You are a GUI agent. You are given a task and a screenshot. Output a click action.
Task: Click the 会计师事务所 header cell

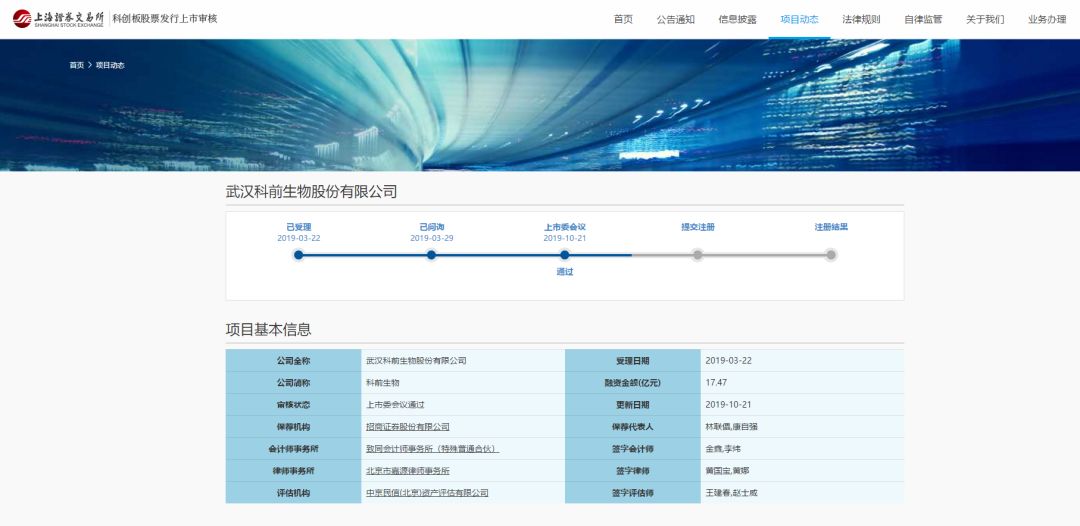point(293,449)
